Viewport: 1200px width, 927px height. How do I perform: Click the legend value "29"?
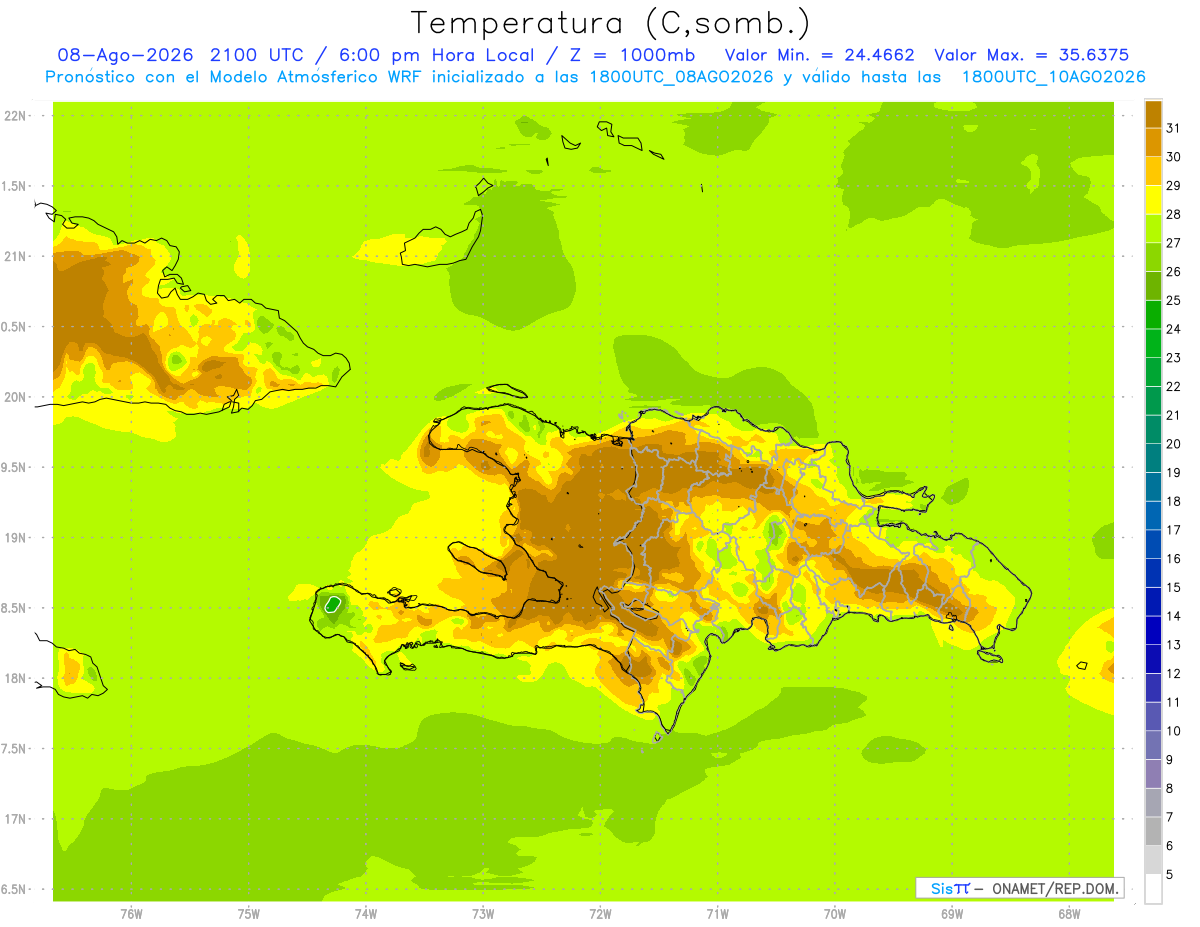1173,186
